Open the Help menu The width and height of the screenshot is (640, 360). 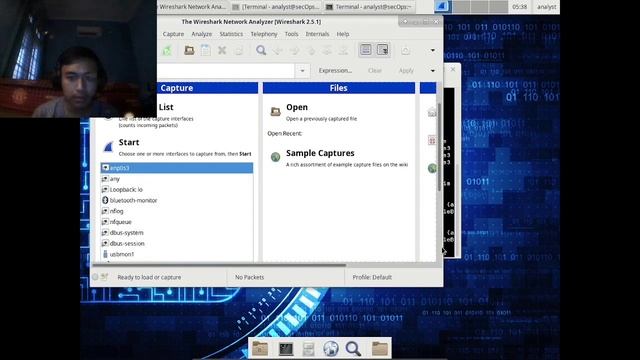(x=343, y=34)
